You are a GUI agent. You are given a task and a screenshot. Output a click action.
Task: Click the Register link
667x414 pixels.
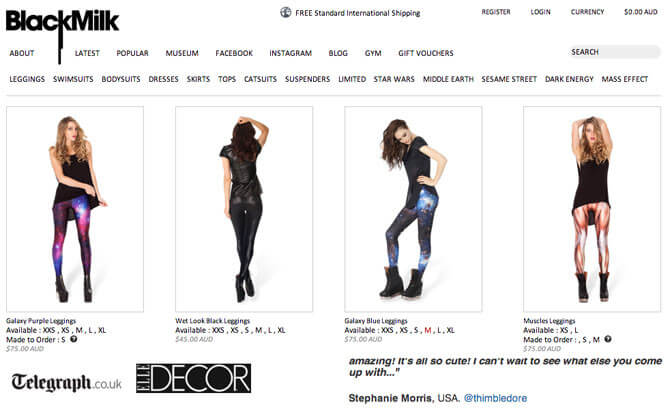(x=496, y=12)
